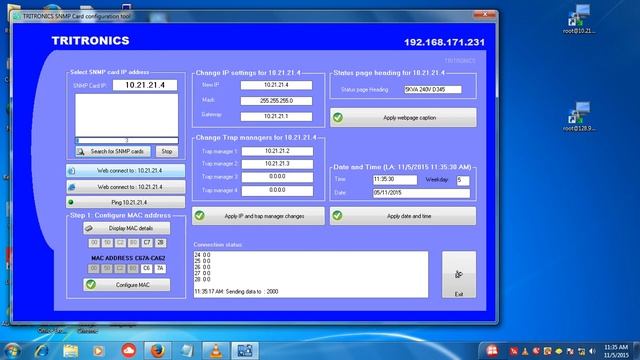Click the search progress bar under card list
Screen dimensions: 640x360
(127, 140)
